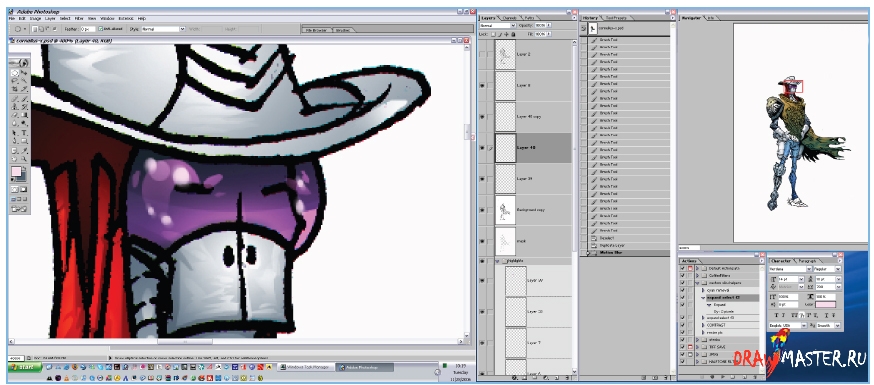
Task: Click cornelius-c.psd snapshot in History
Action: tap(625, 27)
